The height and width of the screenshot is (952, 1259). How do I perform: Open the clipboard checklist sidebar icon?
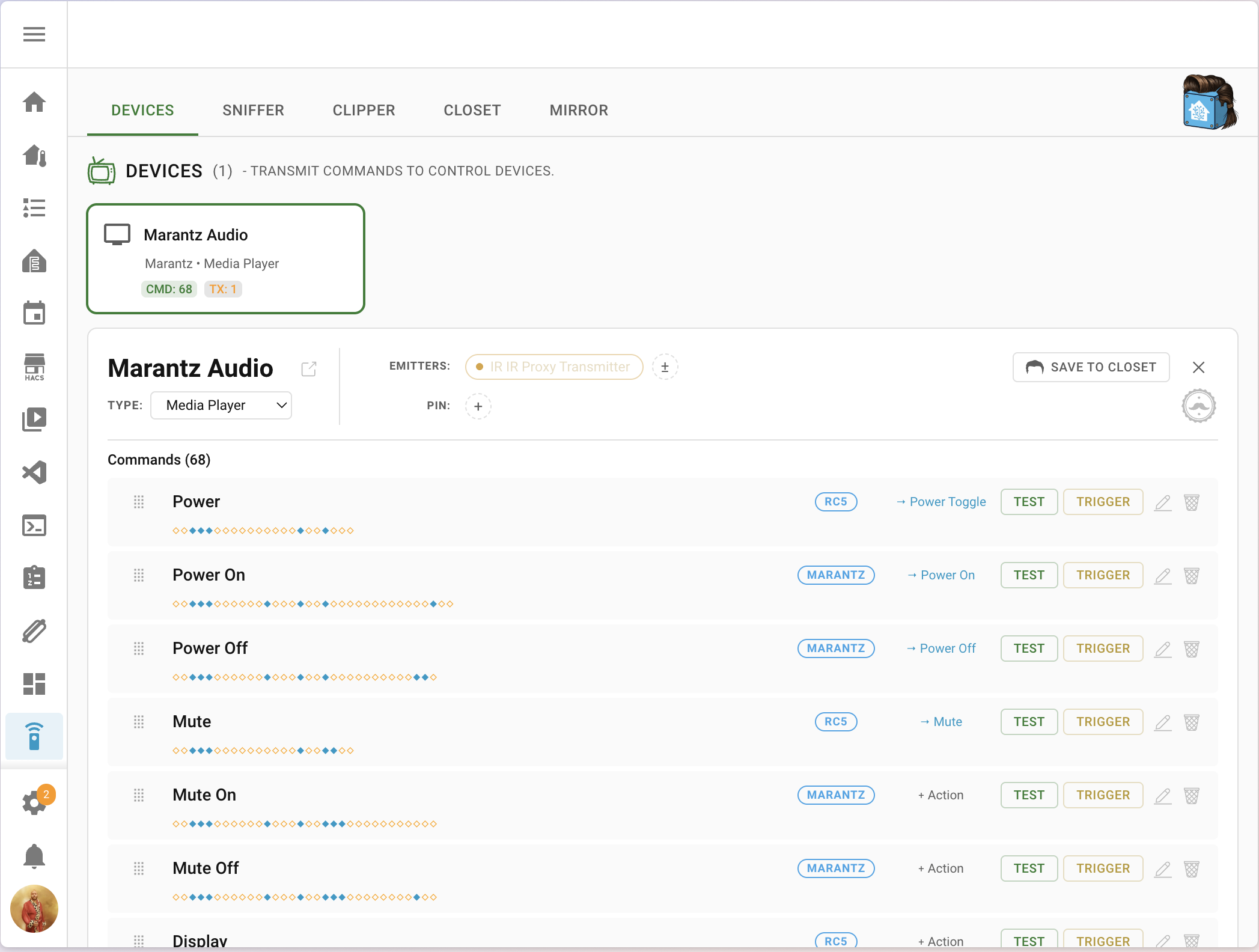click(34, 578)
